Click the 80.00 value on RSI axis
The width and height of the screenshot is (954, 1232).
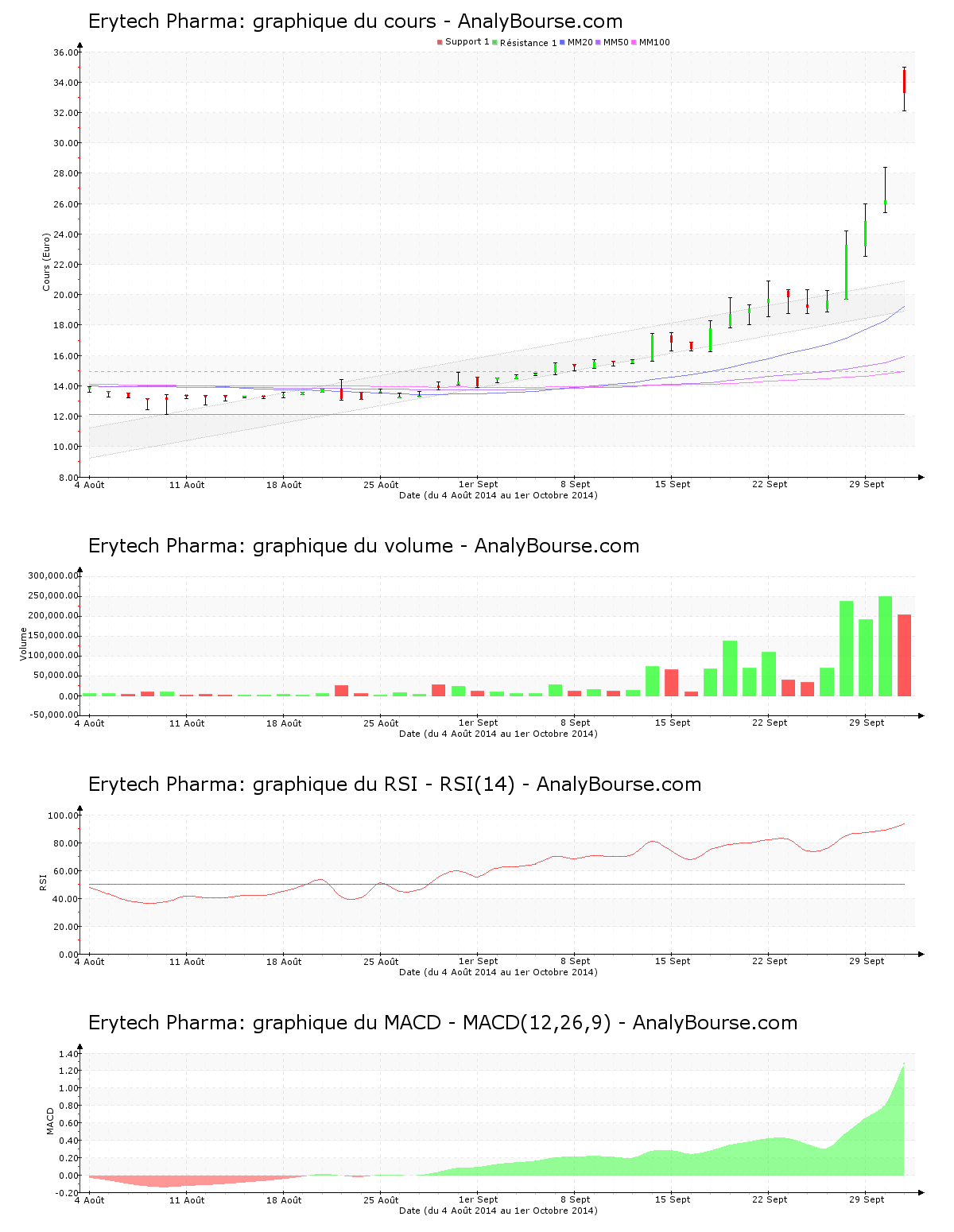click(x=66, y=843)
